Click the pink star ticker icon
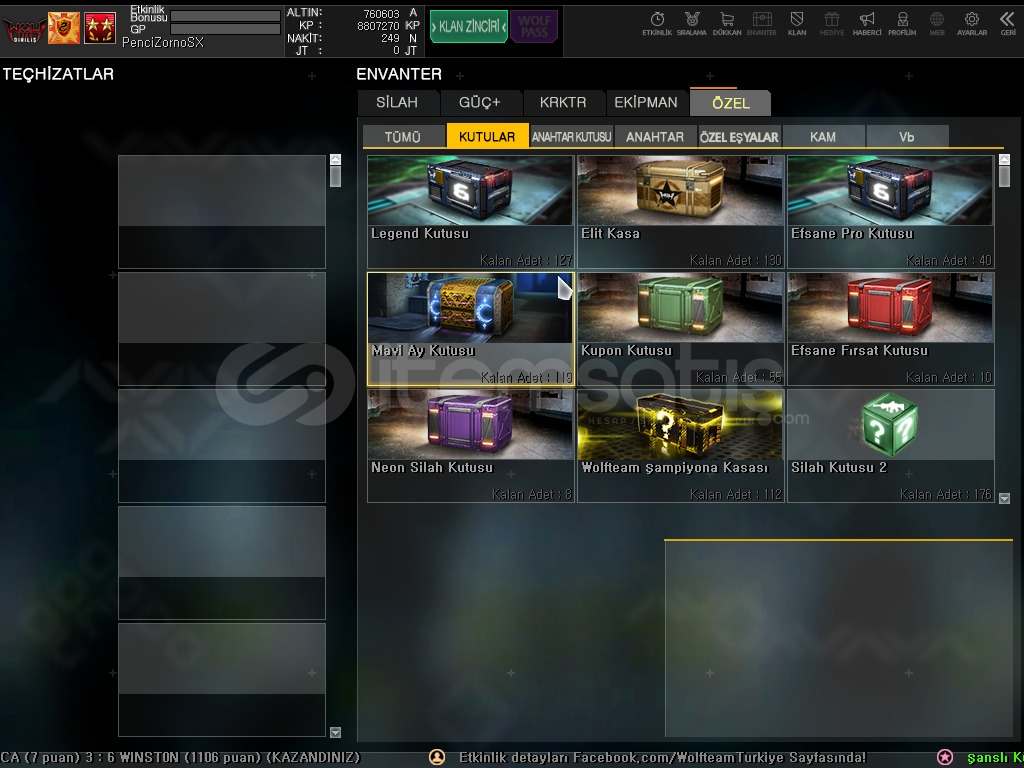 [x=944, y=757]
